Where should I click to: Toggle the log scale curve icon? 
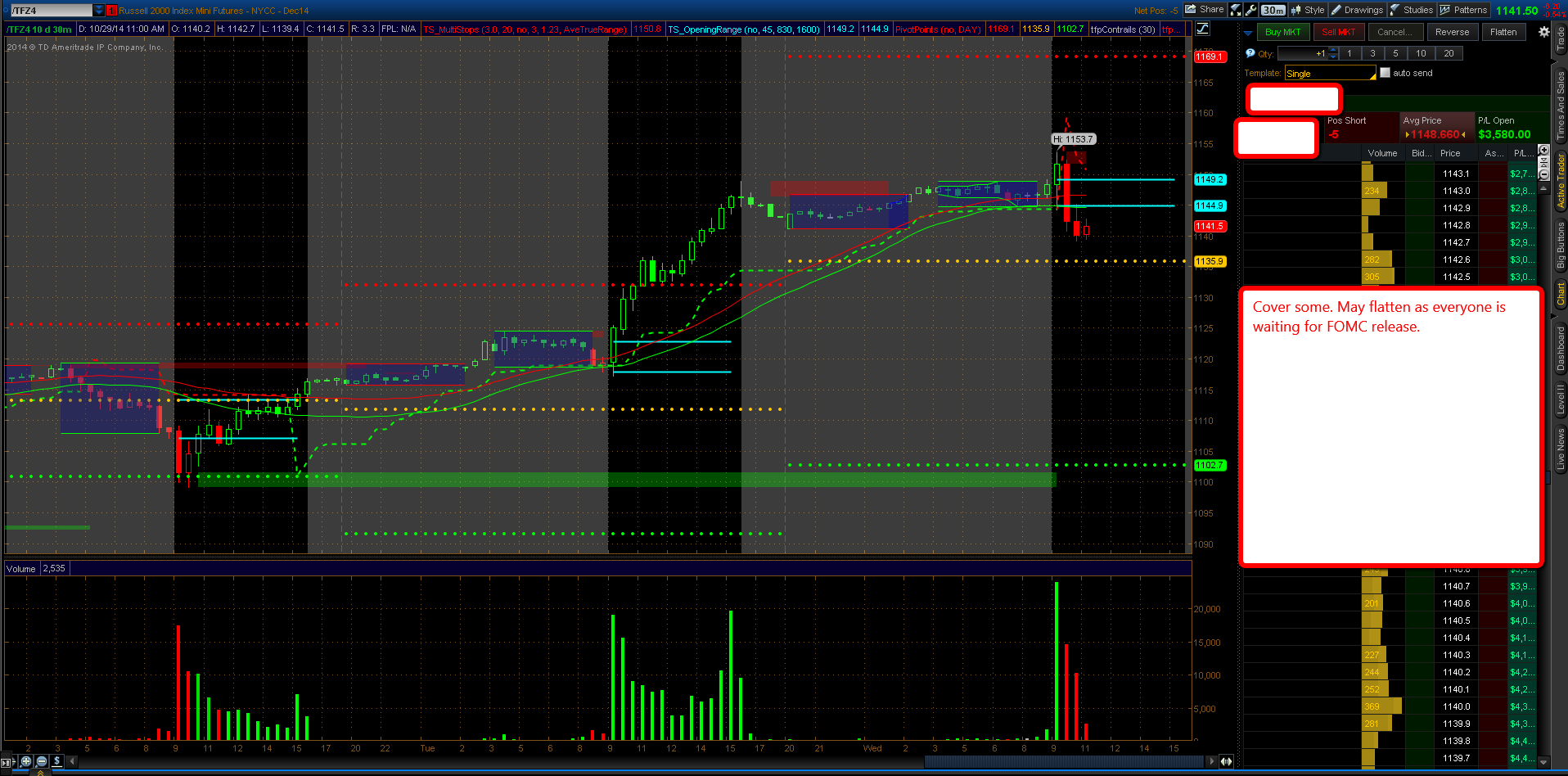tap(1202, 29)
